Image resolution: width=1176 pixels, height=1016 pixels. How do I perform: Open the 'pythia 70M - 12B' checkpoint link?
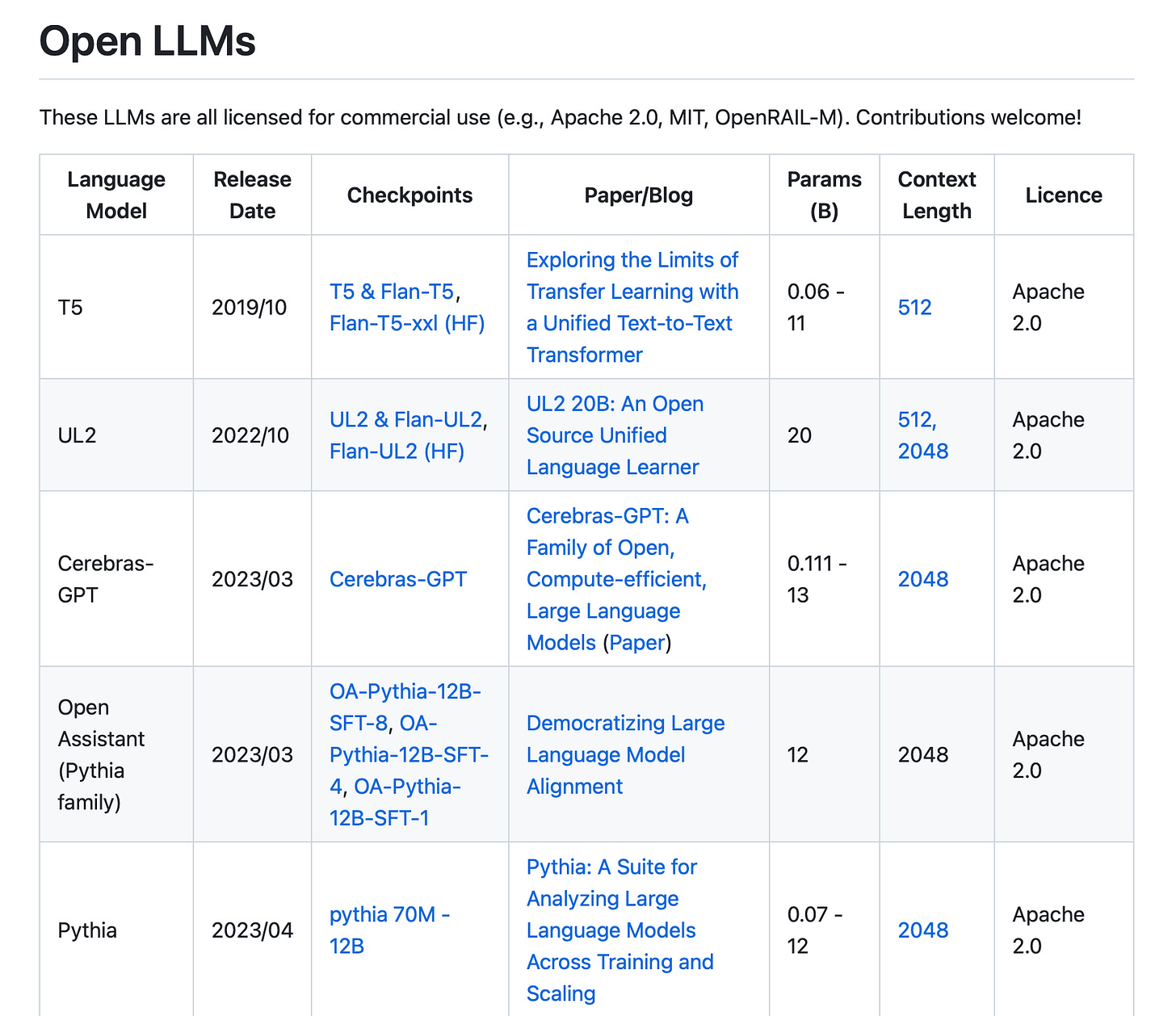[x=389, y=930]
